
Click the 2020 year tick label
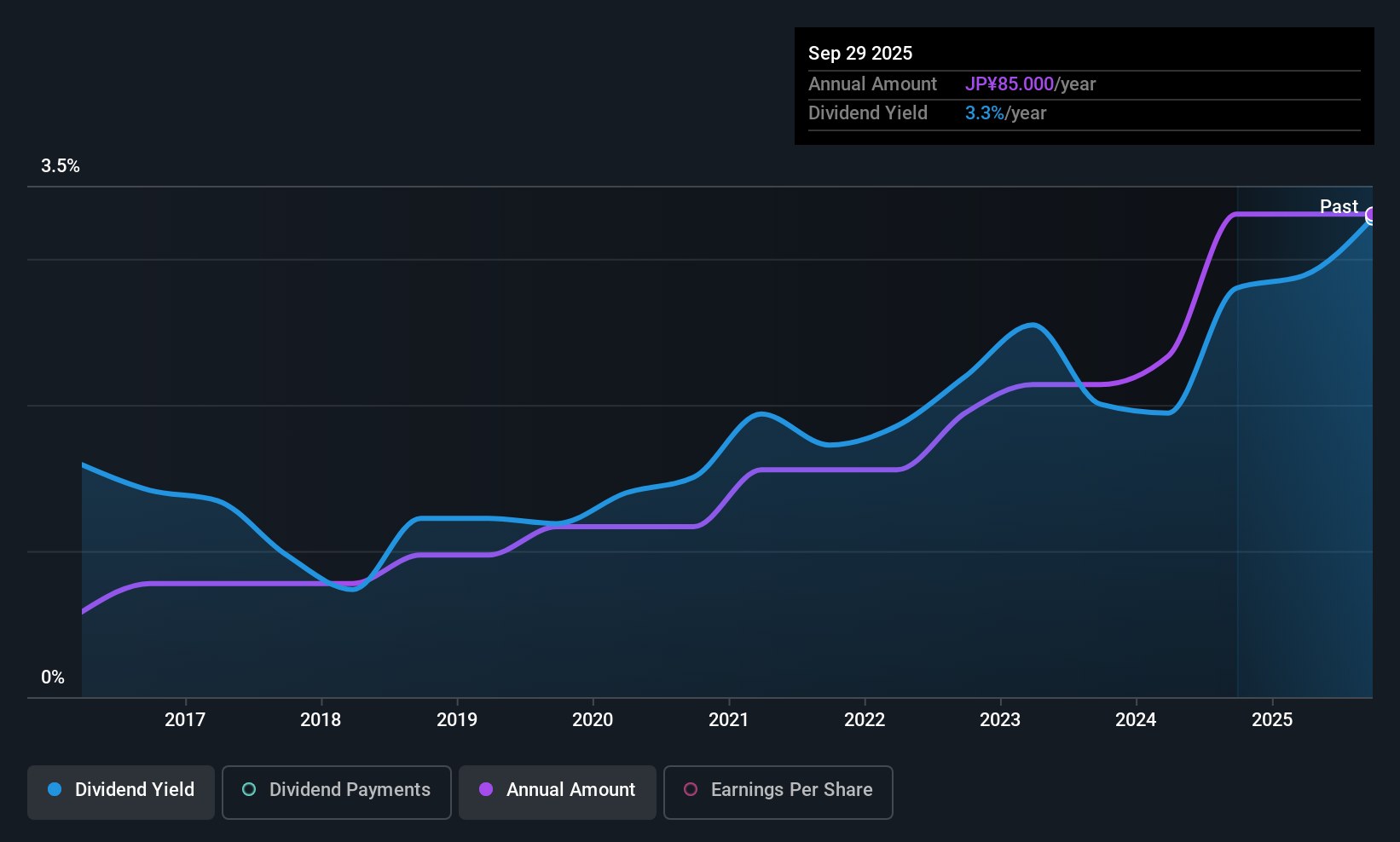point(593,720)
